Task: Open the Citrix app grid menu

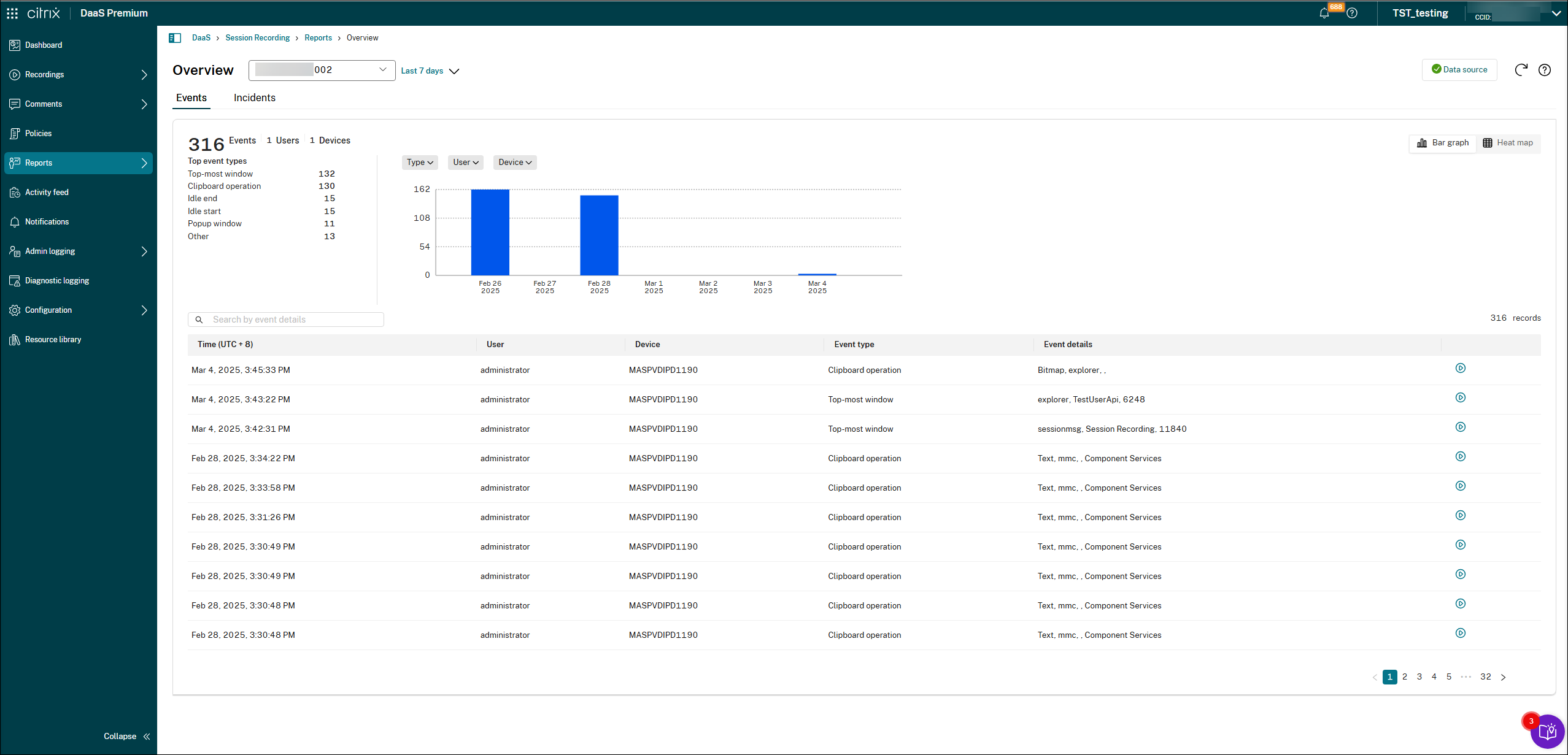Action: pyautogui.click(x=12, y=13)
